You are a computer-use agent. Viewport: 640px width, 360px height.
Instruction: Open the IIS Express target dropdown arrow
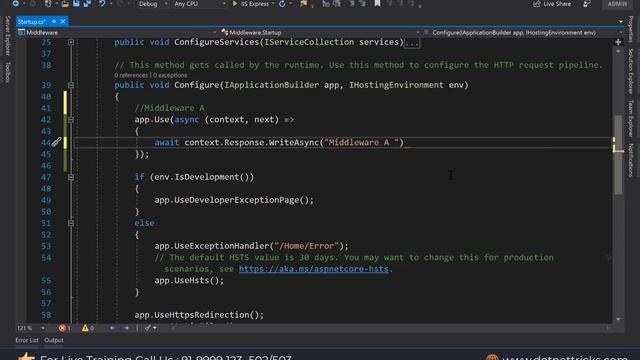tap(273, 4)
